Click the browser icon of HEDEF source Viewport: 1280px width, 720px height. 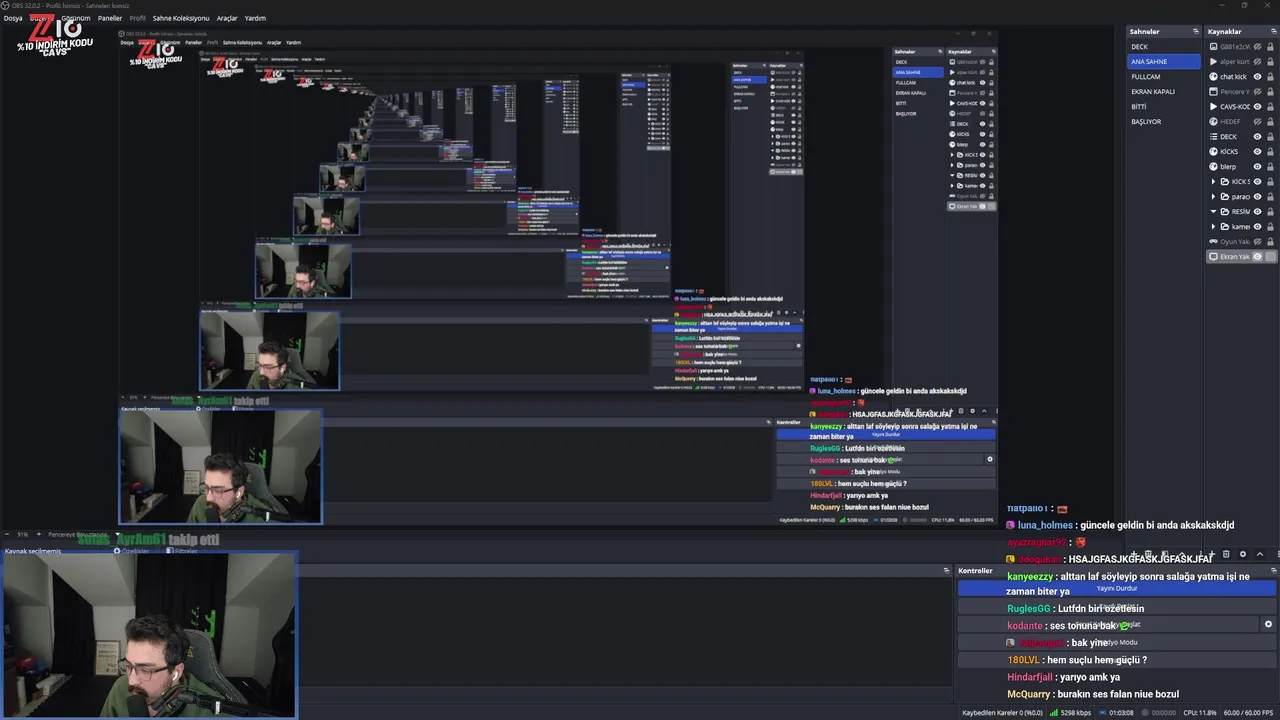(1213, 122)
